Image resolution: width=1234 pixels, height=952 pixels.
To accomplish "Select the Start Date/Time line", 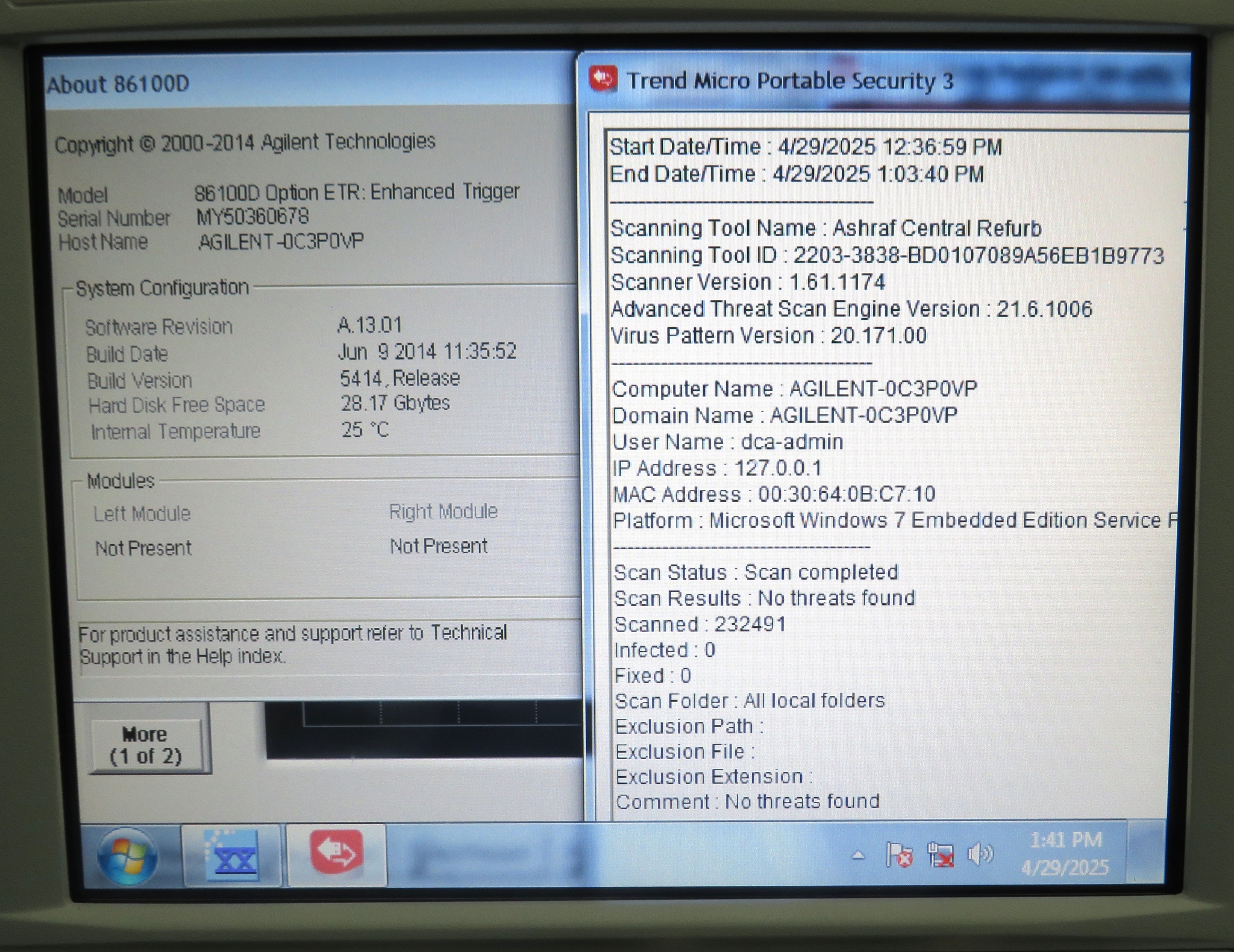I will 806,146.
